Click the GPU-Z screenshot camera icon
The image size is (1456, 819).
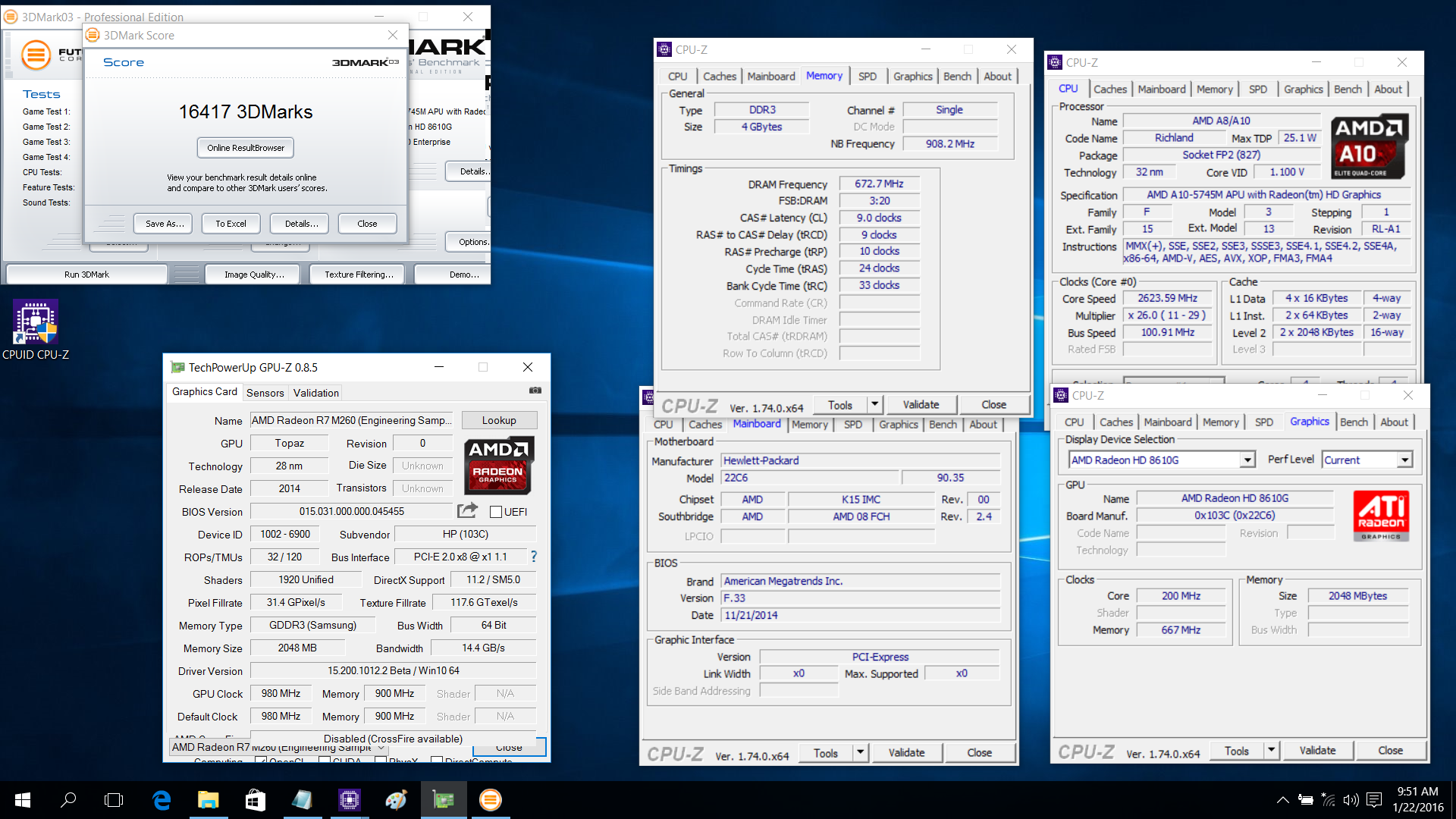pyautogui.click(x=535, y=391)
